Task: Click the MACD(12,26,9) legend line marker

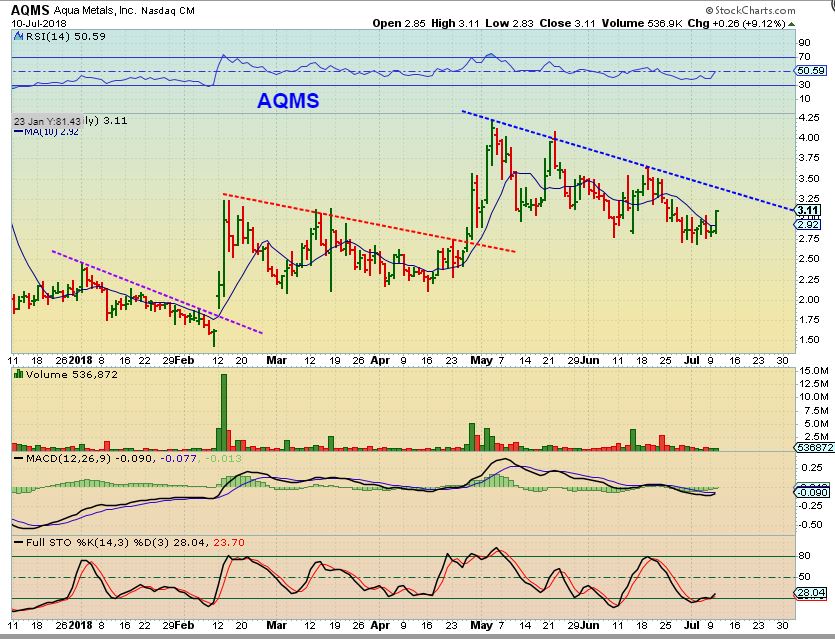Action: click(x=19, y=458)
